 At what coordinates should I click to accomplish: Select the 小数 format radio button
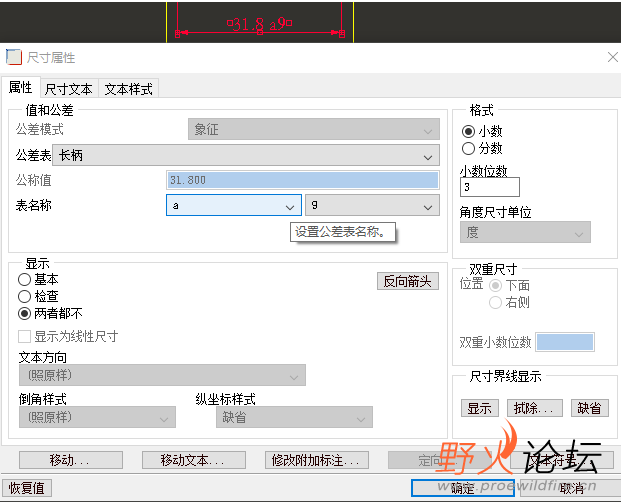468,131
